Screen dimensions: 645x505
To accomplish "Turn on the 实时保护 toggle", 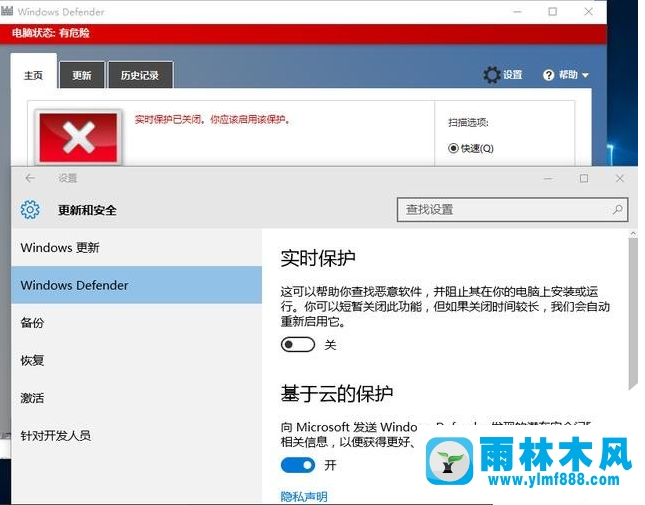I will click(x=298, y=345).
